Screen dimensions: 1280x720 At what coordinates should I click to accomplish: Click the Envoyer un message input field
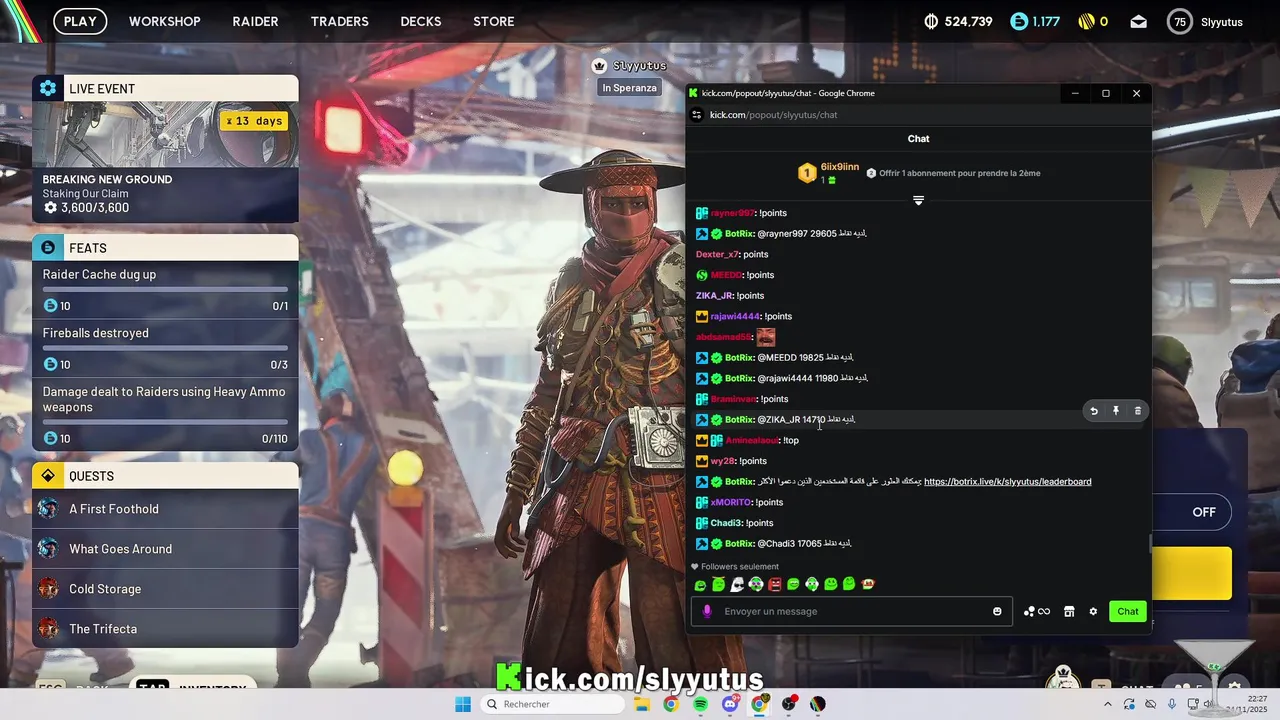pos(850,611)
